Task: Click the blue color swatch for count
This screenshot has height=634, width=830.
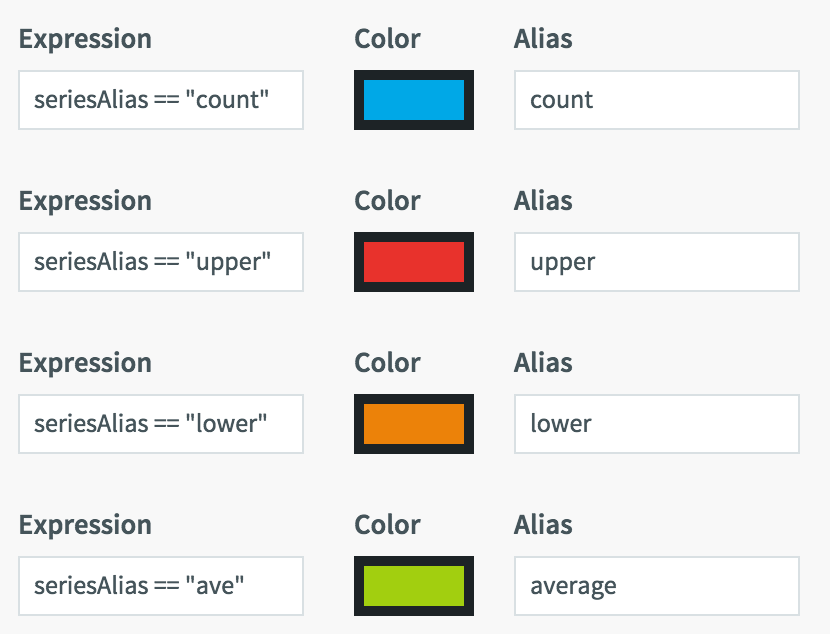Action: coord(413,100)
